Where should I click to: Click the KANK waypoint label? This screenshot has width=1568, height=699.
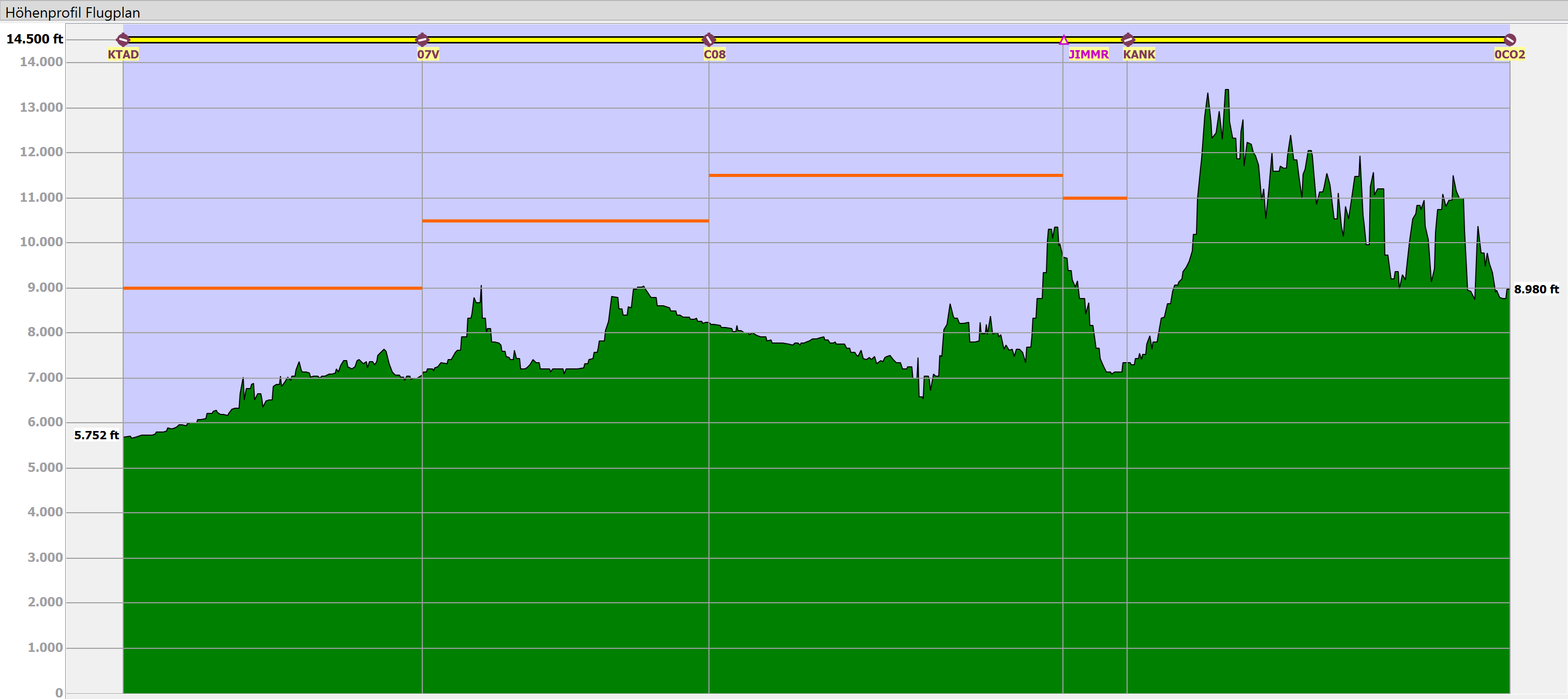click(1139, 54)
